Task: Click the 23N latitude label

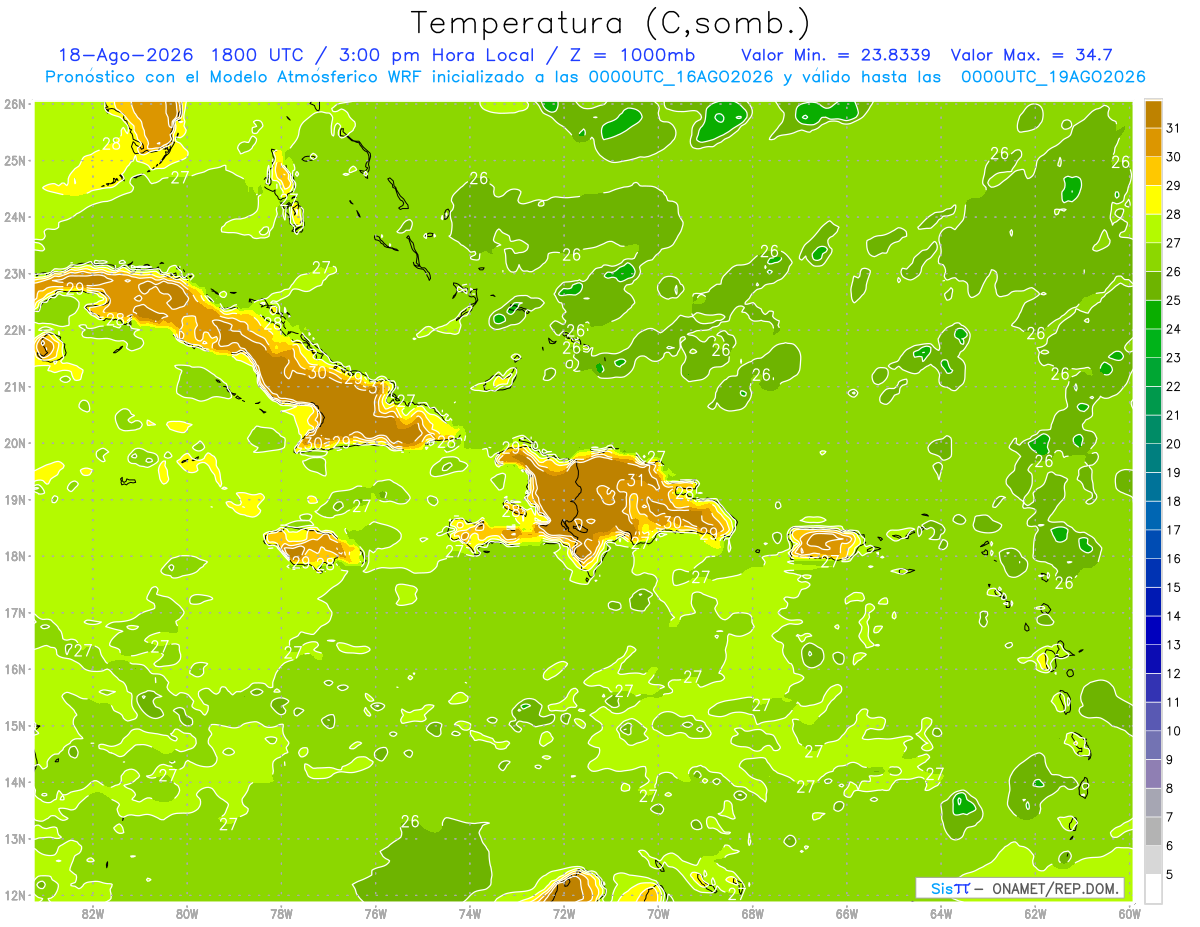Action: tap(15, 273)
